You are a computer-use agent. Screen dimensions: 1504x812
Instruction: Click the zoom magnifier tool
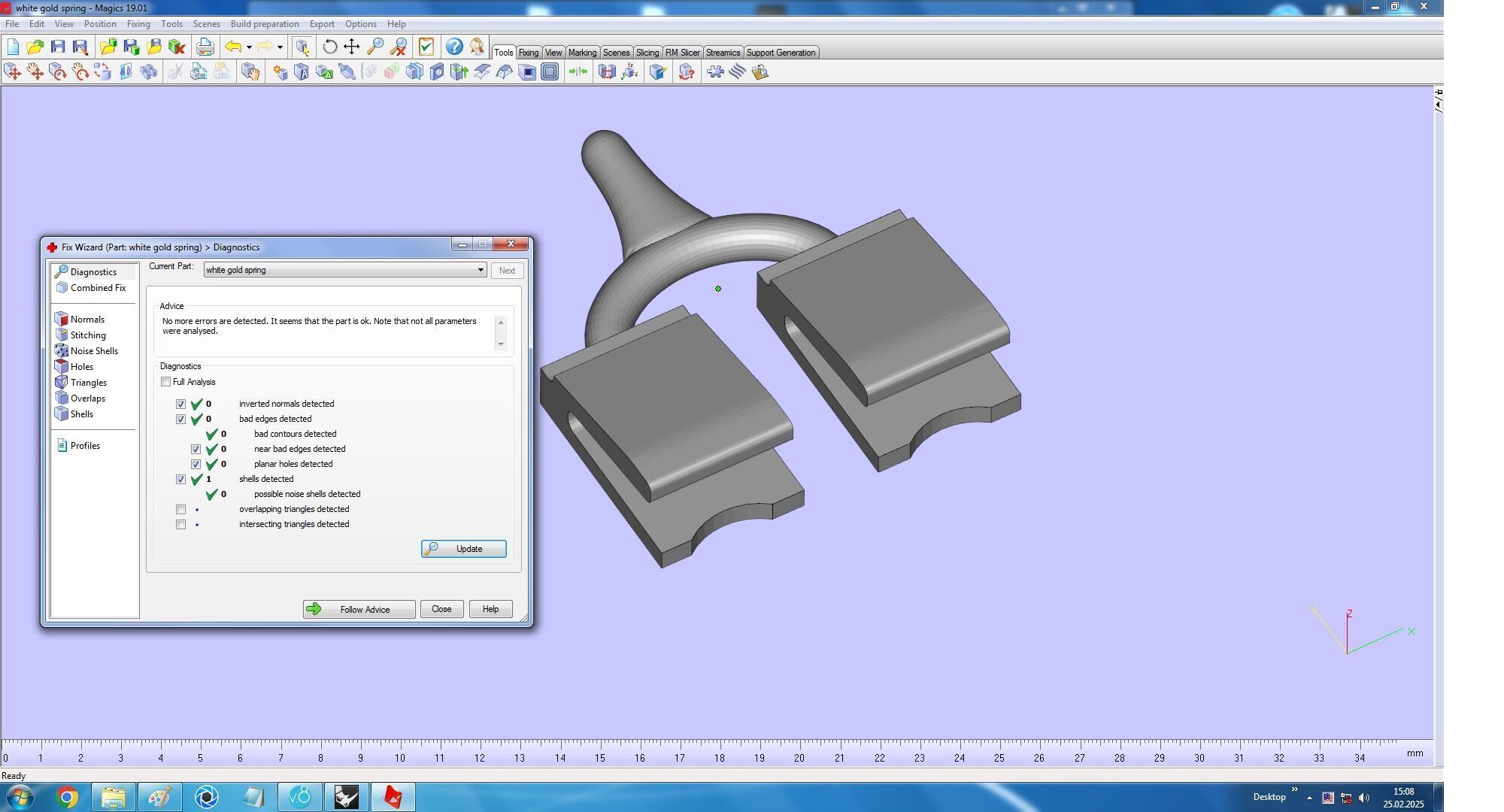click(x=374, y=47)
